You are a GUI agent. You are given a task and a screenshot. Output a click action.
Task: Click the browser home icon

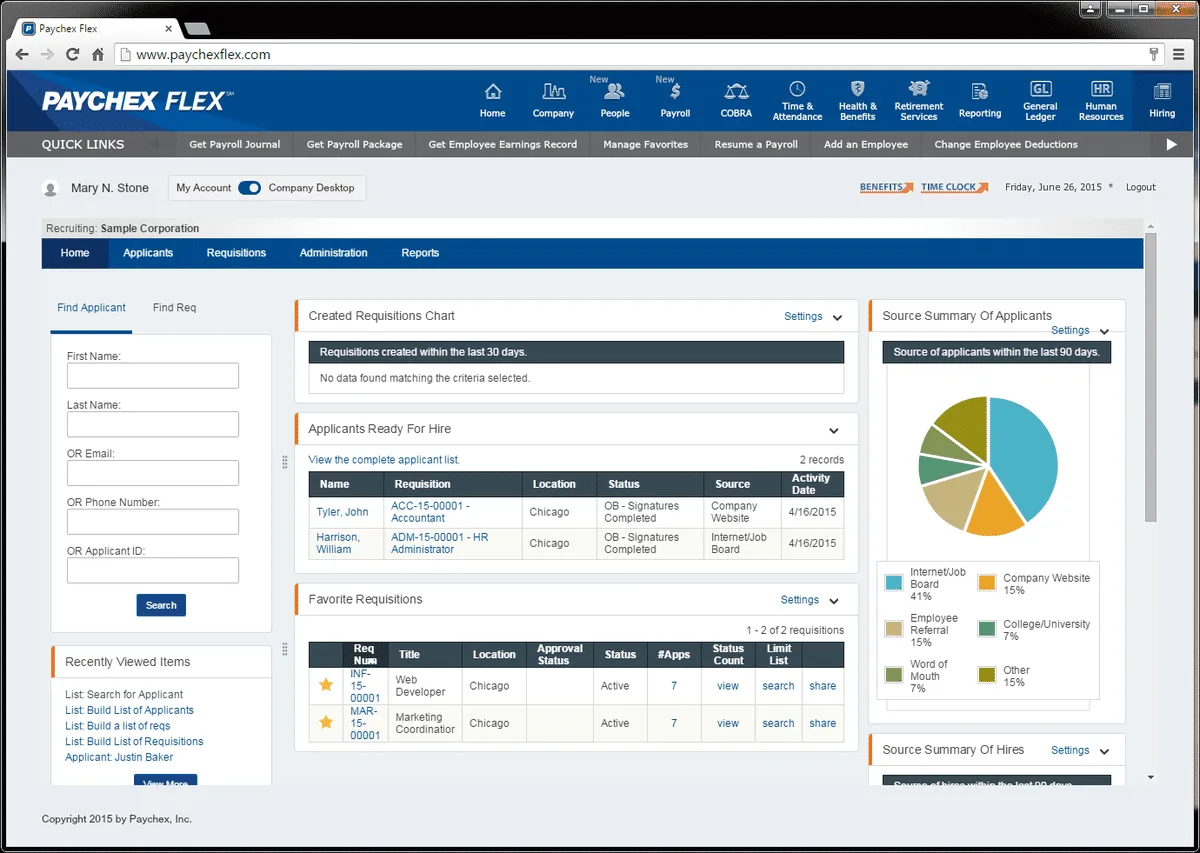pyautogui.click(x=98, y=54)
